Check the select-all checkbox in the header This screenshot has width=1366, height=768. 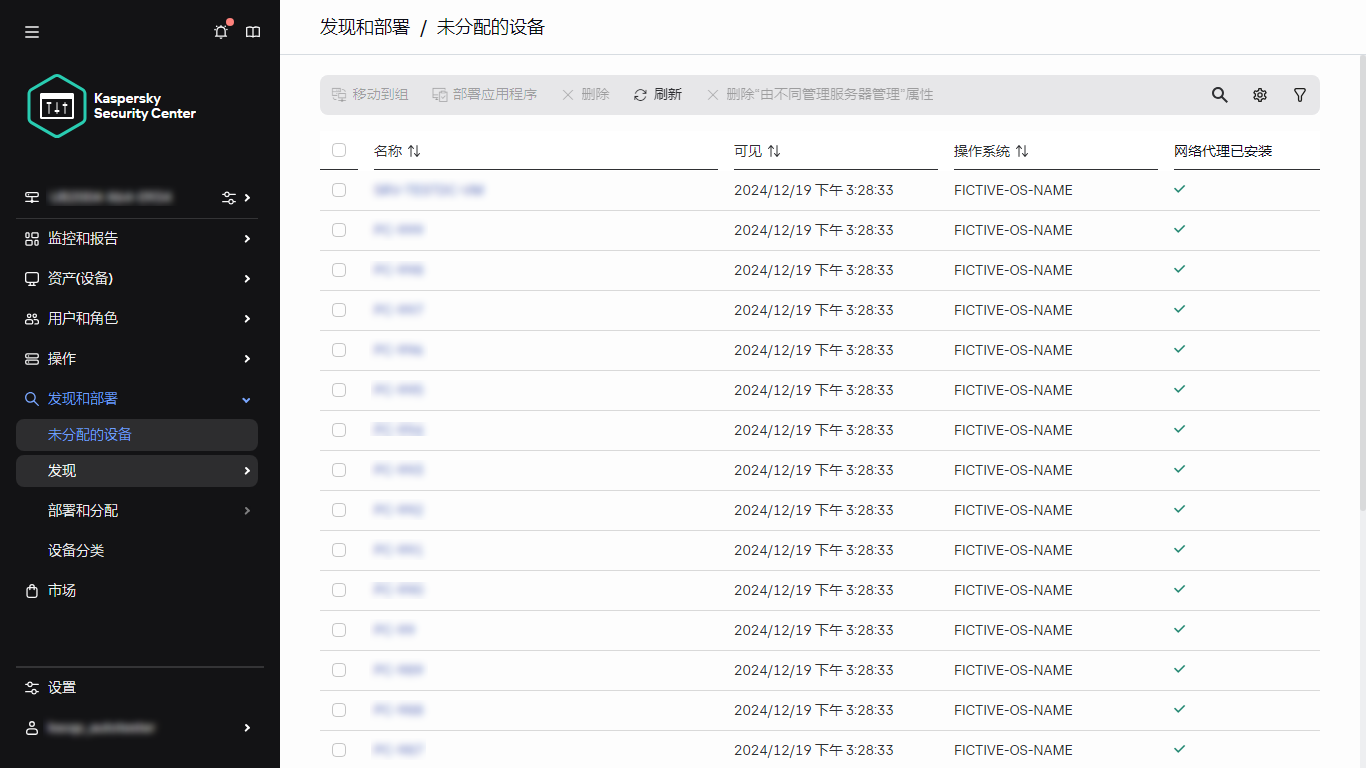(339, 149)
